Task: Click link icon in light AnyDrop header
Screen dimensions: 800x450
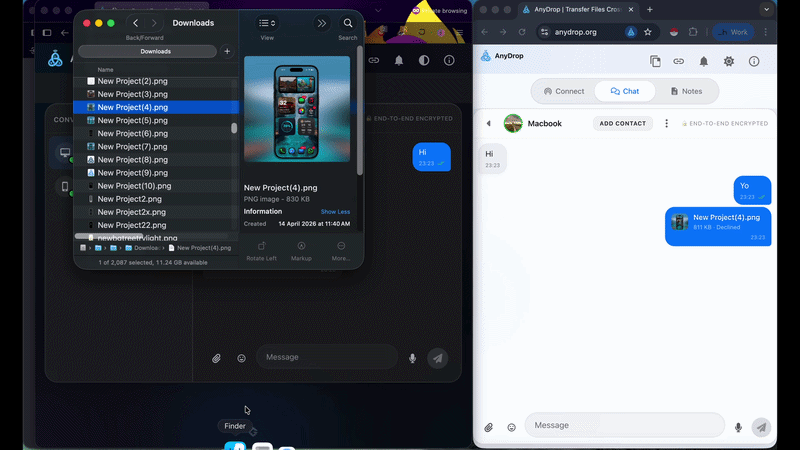Action: pyautogui.click(x=679, y=61)
